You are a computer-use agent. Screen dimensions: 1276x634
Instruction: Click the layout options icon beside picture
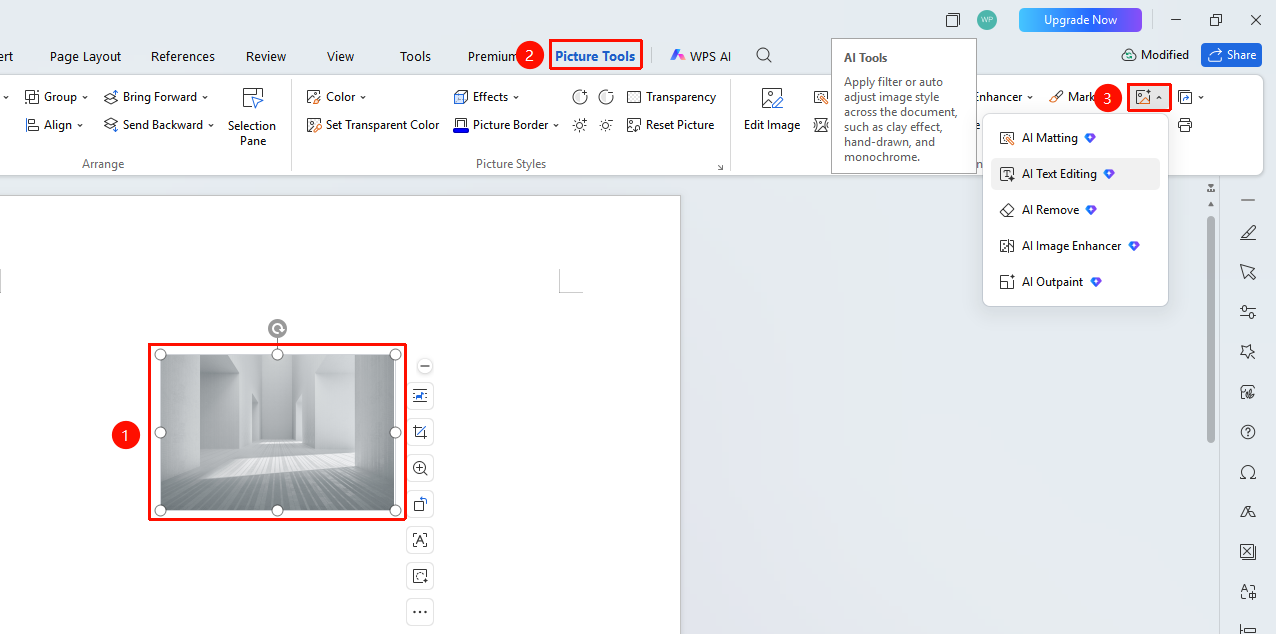pos(420,396)
